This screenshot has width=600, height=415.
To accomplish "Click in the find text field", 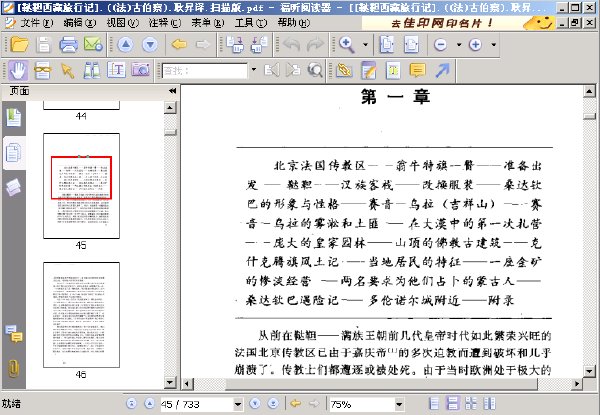I will click(x=204, y=70).
